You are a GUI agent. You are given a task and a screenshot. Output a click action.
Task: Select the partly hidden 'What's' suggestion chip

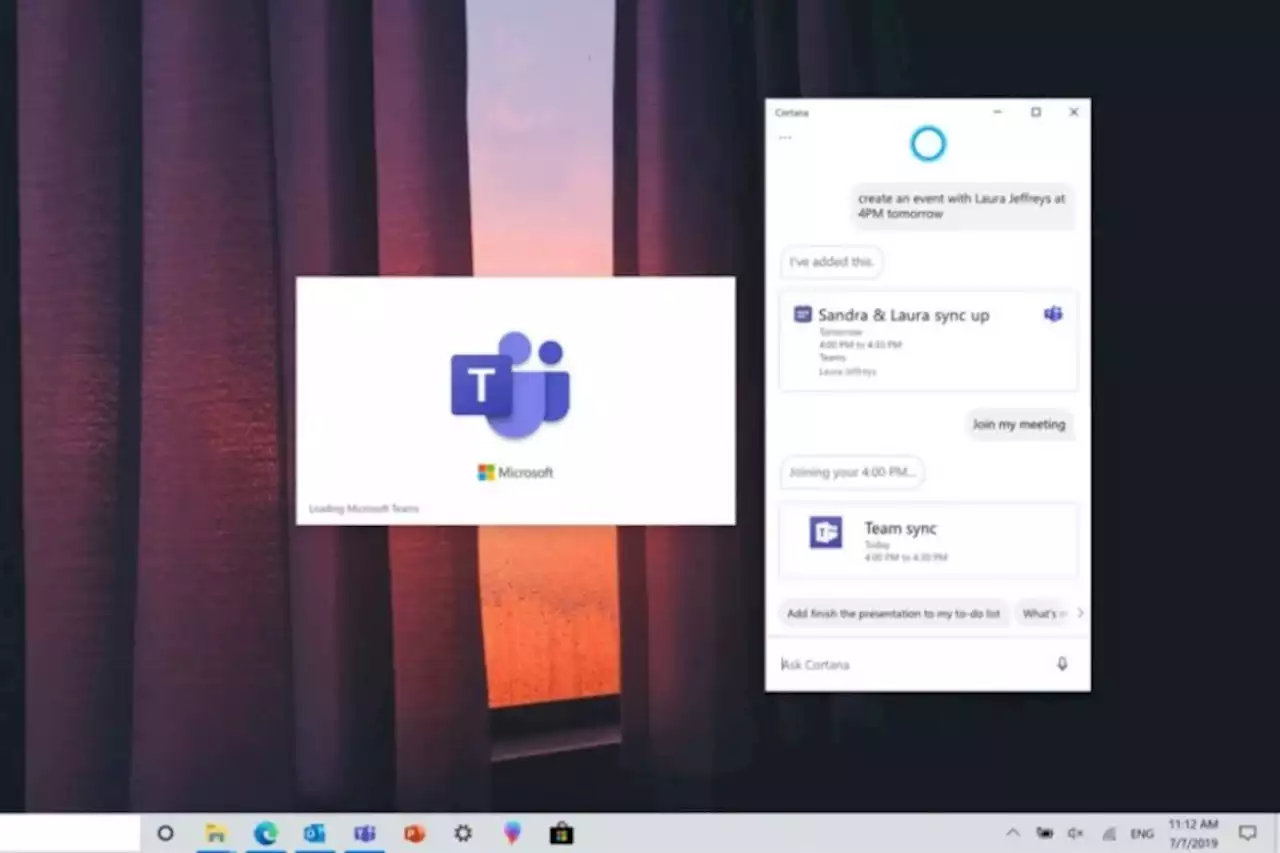[1044, 614]
